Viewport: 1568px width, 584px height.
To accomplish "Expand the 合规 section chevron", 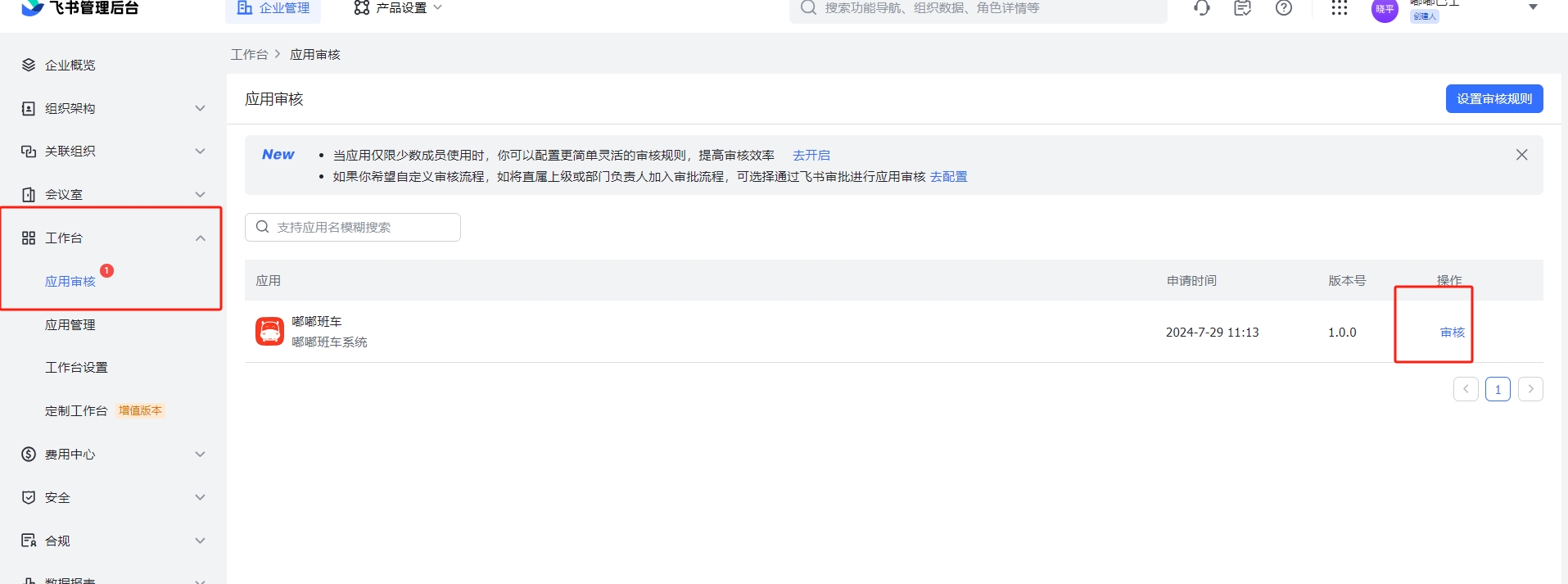I will tap(200, 541).
